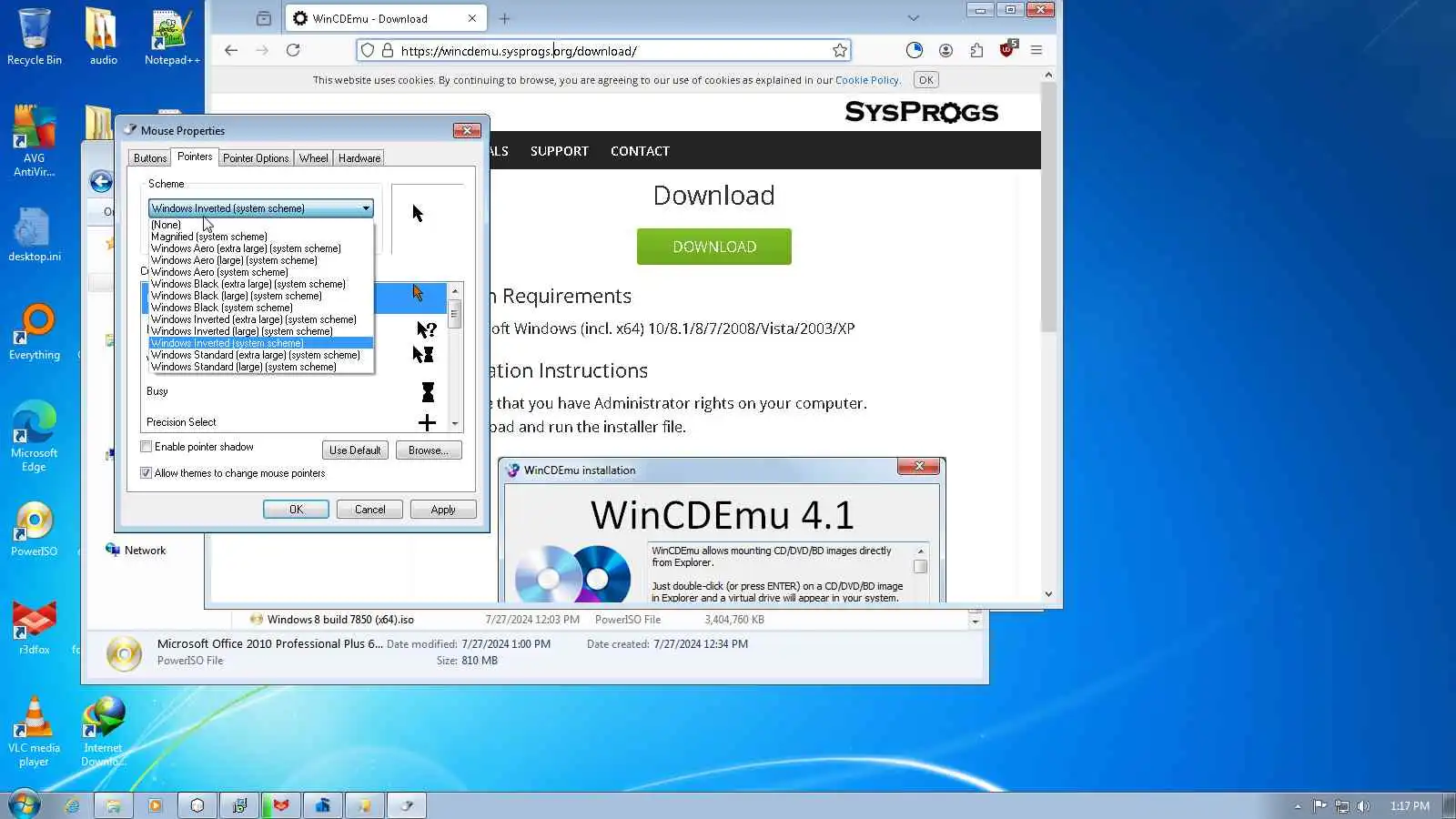Click the browser back arrow

tap(231, 50)
